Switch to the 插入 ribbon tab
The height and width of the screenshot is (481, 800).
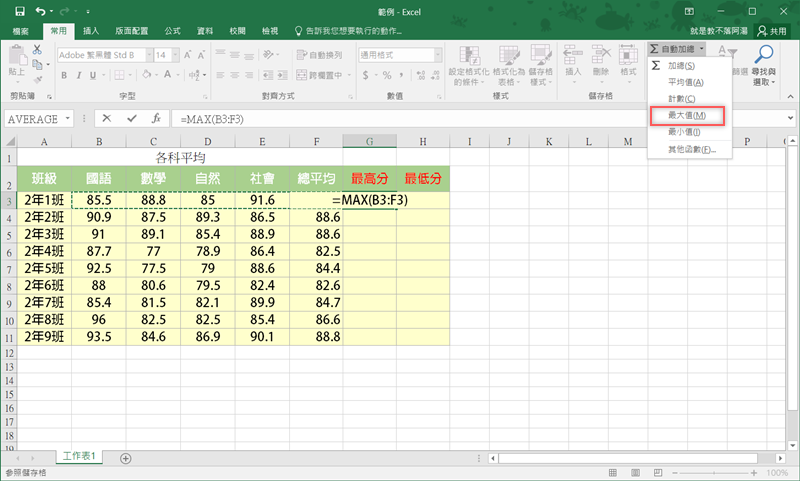[91, 31]
